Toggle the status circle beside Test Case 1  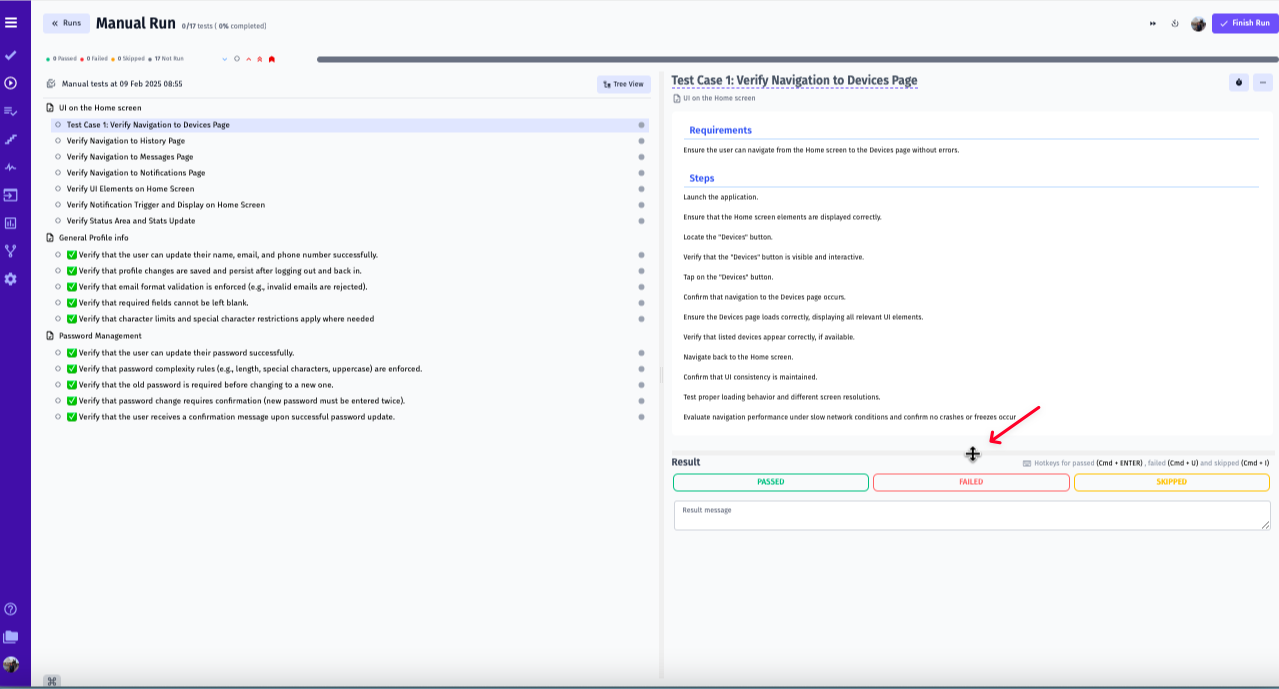[x=57, y=124]
